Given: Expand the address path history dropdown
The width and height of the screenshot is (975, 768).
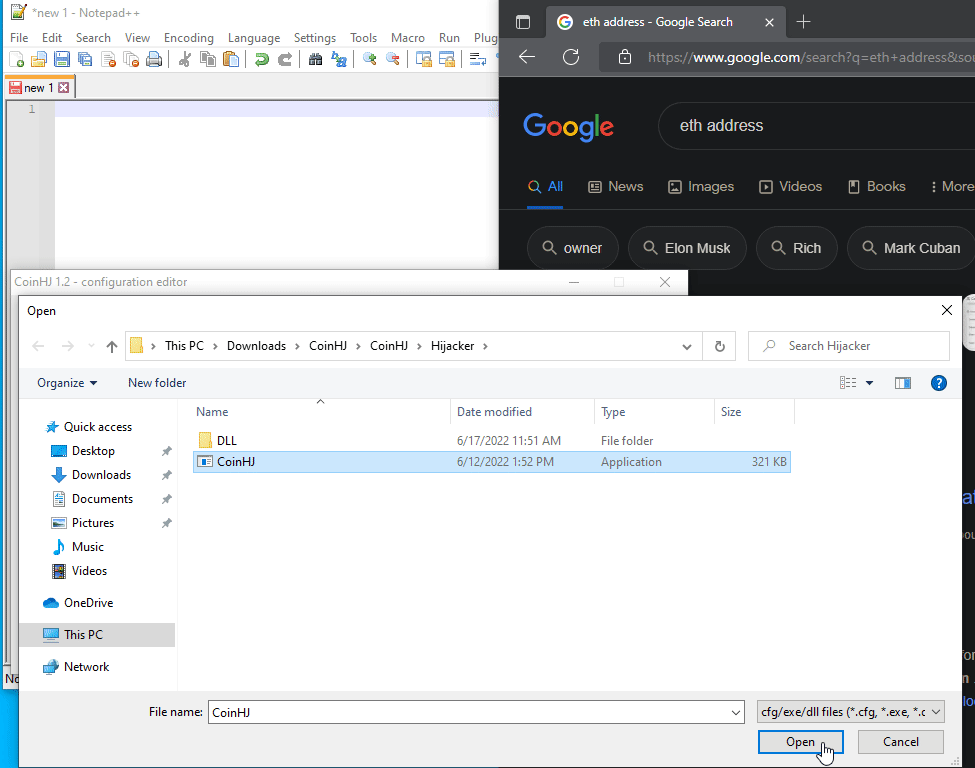Looking at the screenshot, I should coord(686,346).
